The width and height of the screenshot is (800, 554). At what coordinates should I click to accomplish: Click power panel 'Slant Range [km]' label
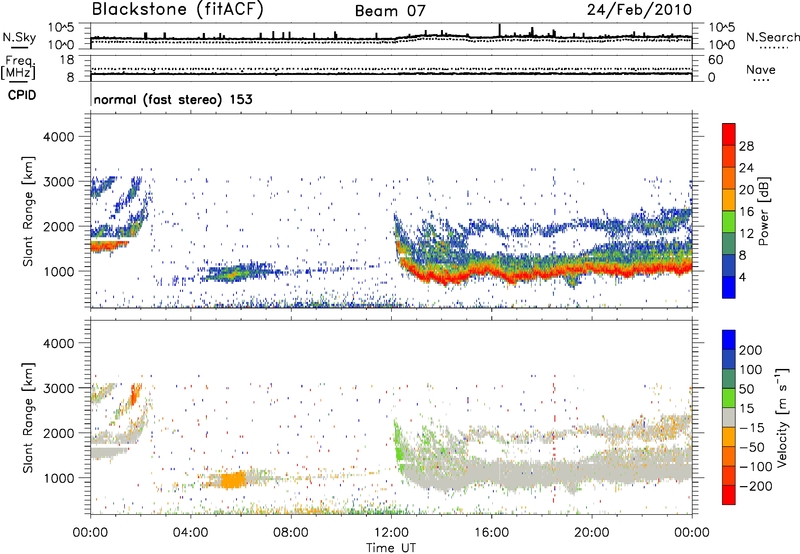coord(28,211)
